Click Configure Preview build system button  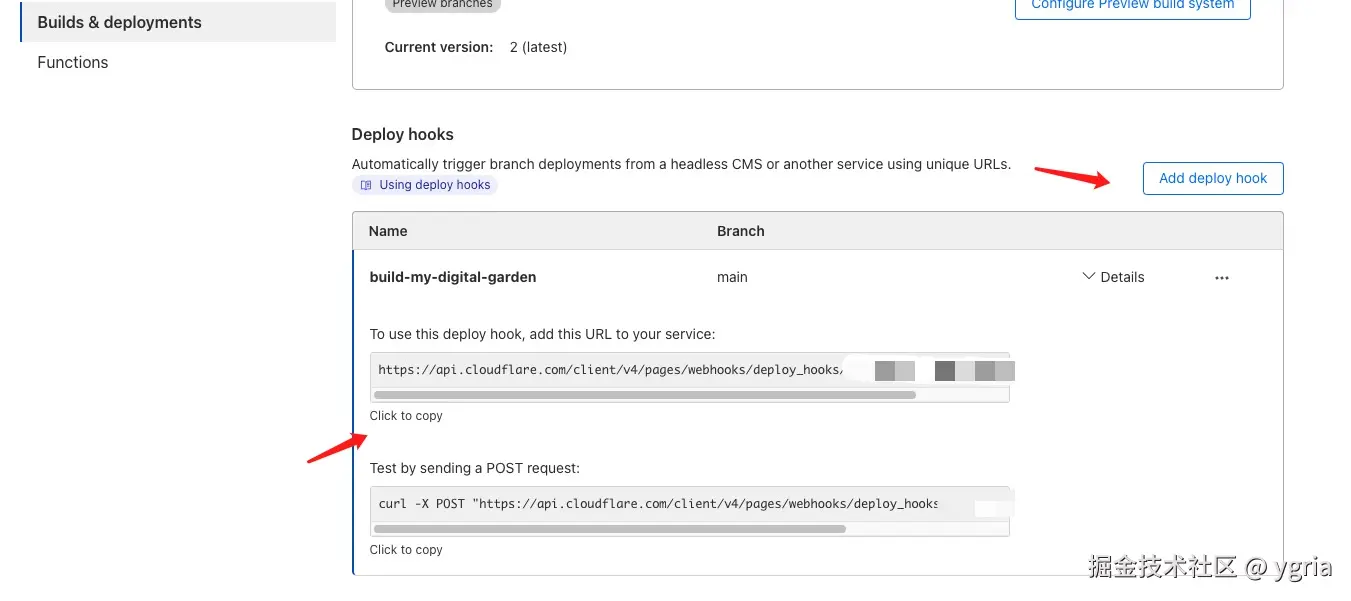[1132, 6]
